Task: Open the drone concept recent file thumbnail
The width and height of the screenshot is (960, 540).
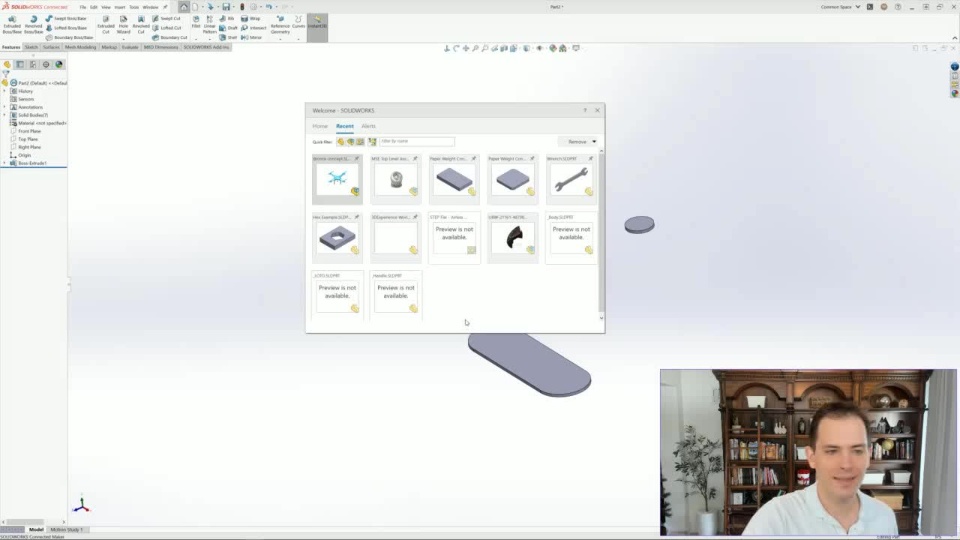Action: (x=337, y=179)
